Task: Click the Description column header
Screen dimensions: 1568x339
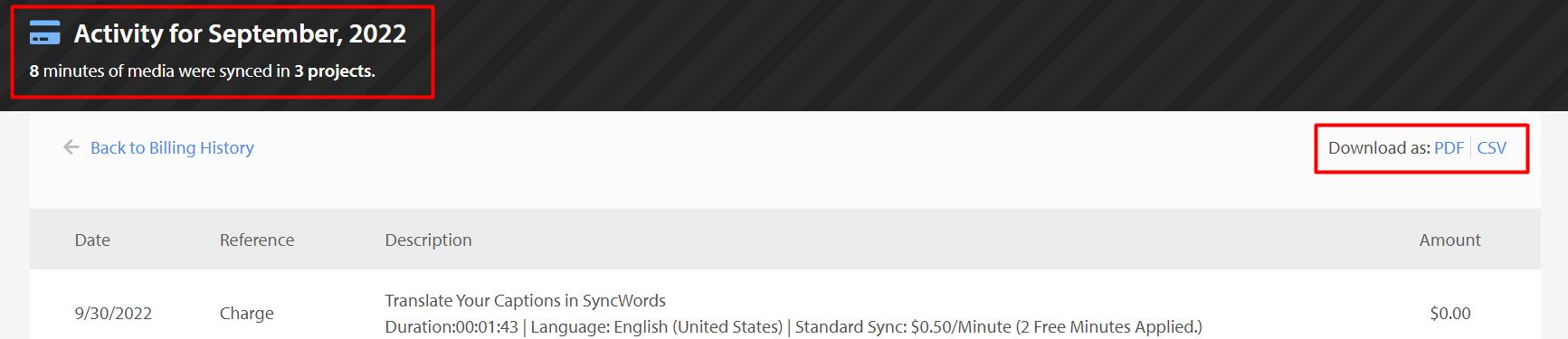Action: [428, 240]
